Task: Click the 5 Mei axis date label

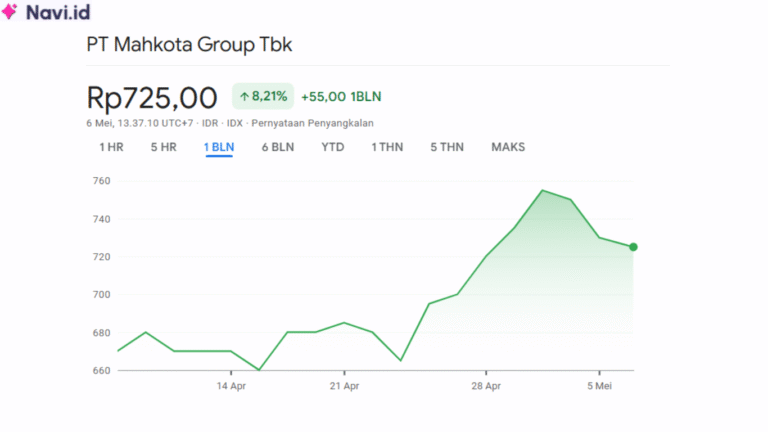Action: pos(600,386)
